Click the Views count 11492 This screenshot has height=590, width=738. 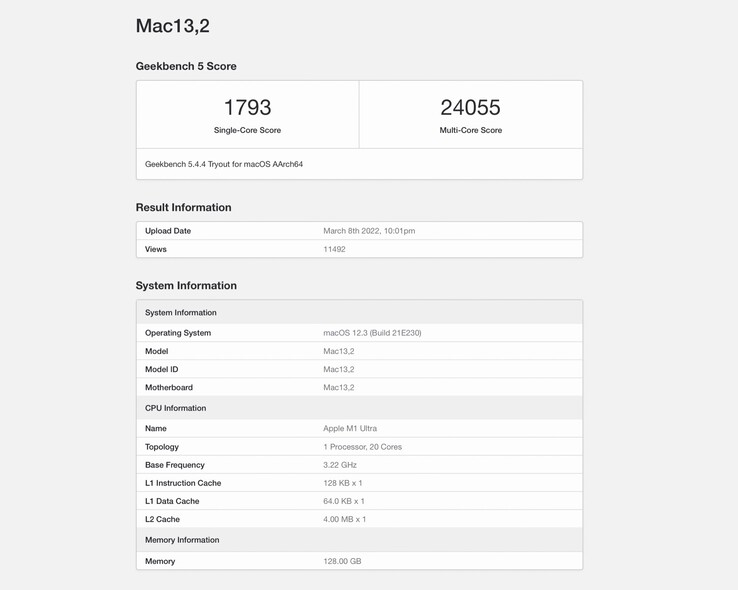(334, 249)
